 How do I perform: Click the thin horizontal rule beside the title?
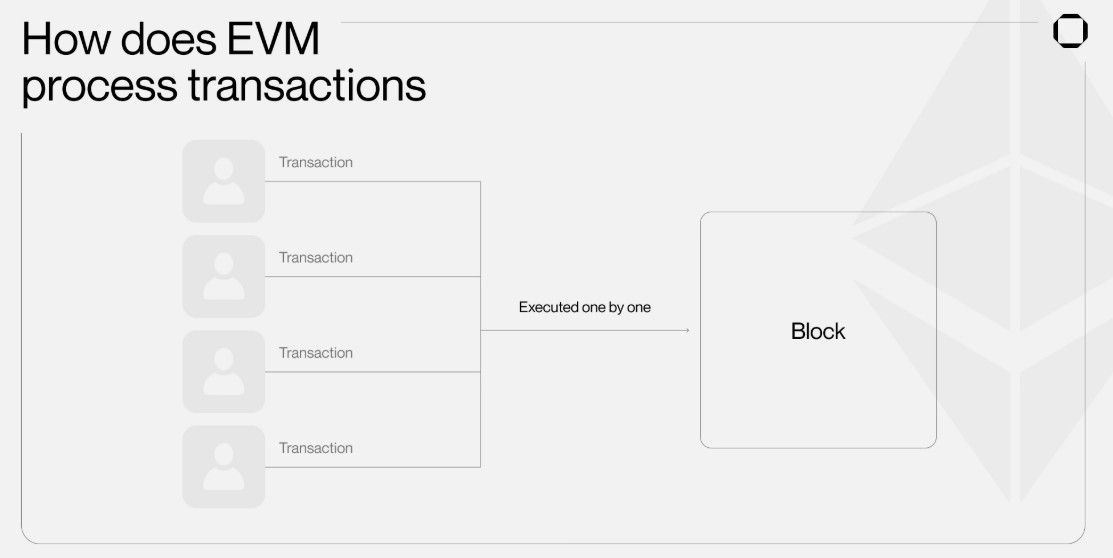(690, 22)
